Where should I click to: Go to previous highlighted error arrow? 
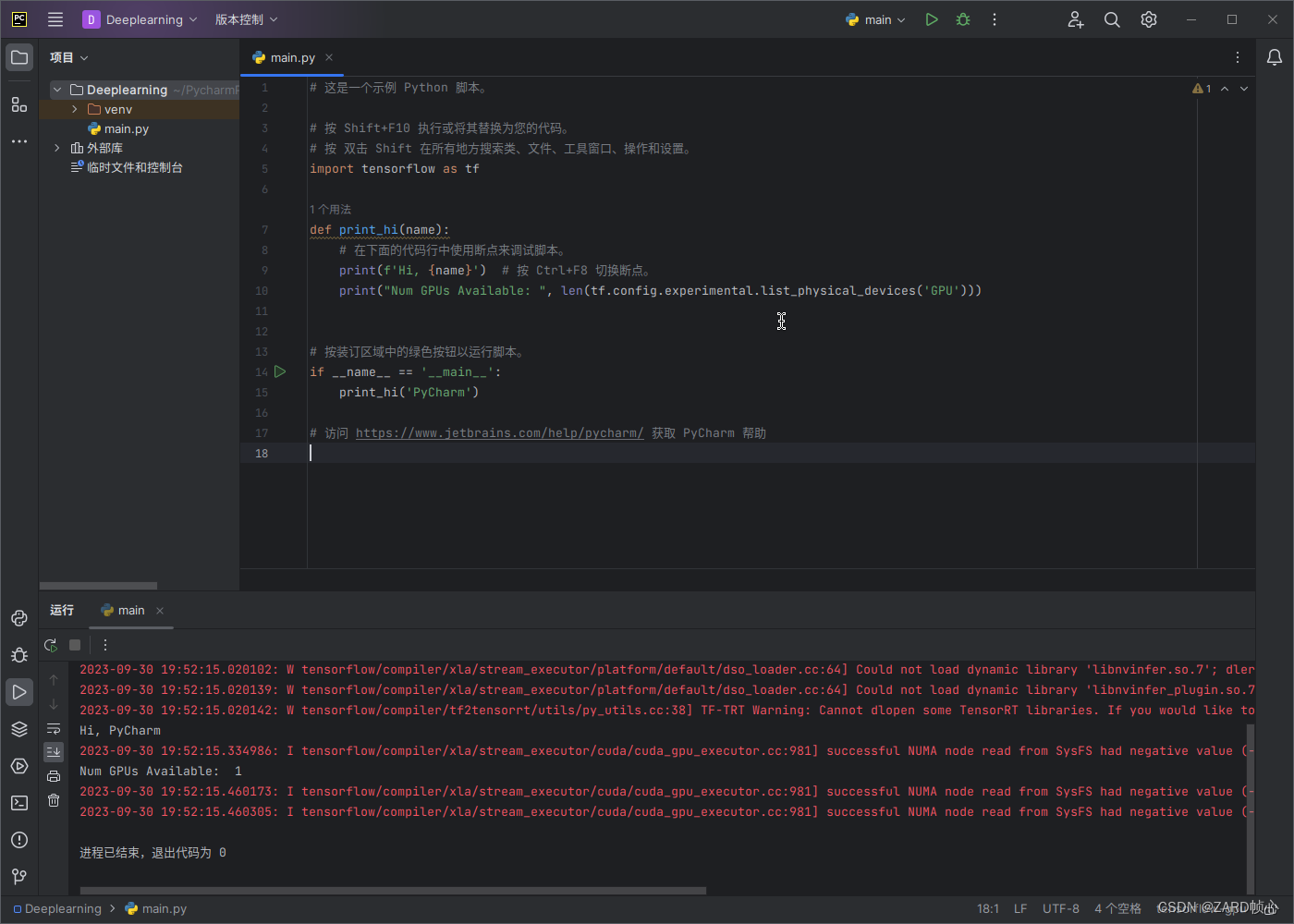[x=1225, y=89]
